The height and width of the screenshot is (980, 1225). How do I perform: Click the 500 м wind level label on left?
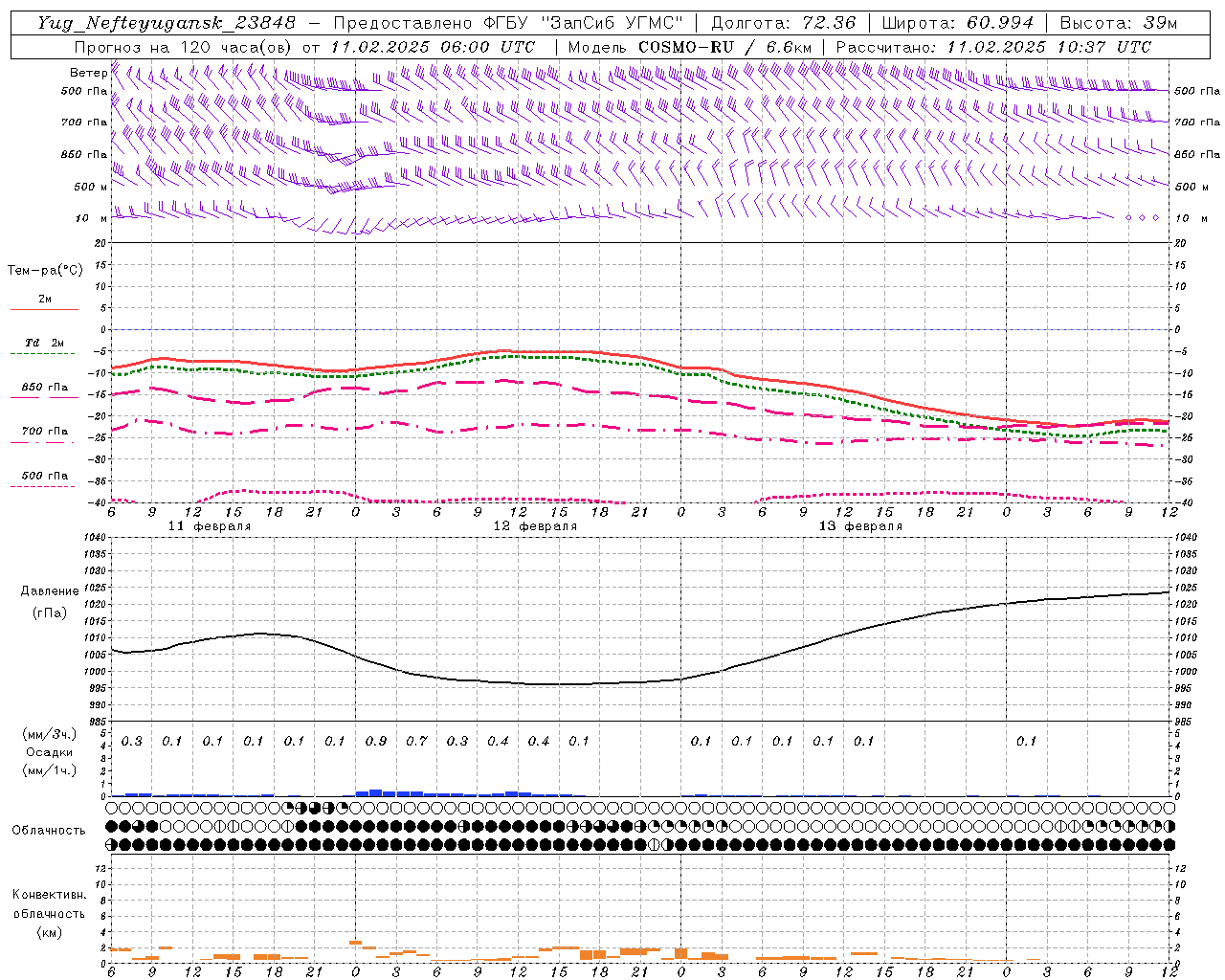[91, 187]
